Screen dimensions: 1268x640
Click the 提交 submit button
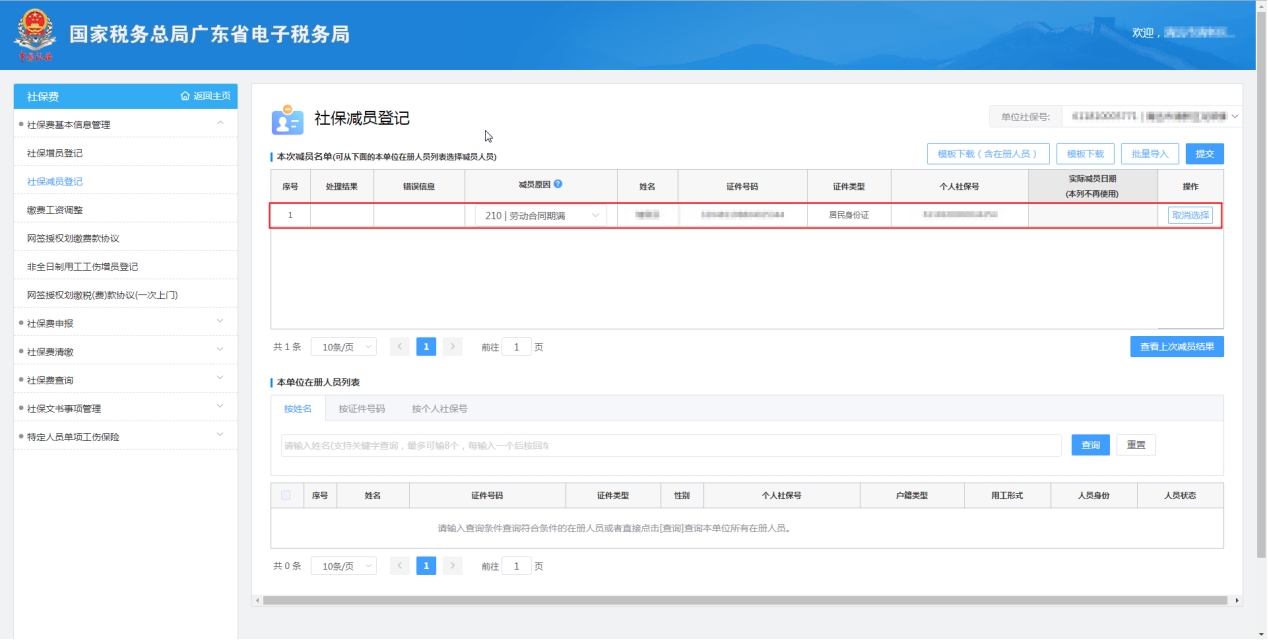(1204, 154)
